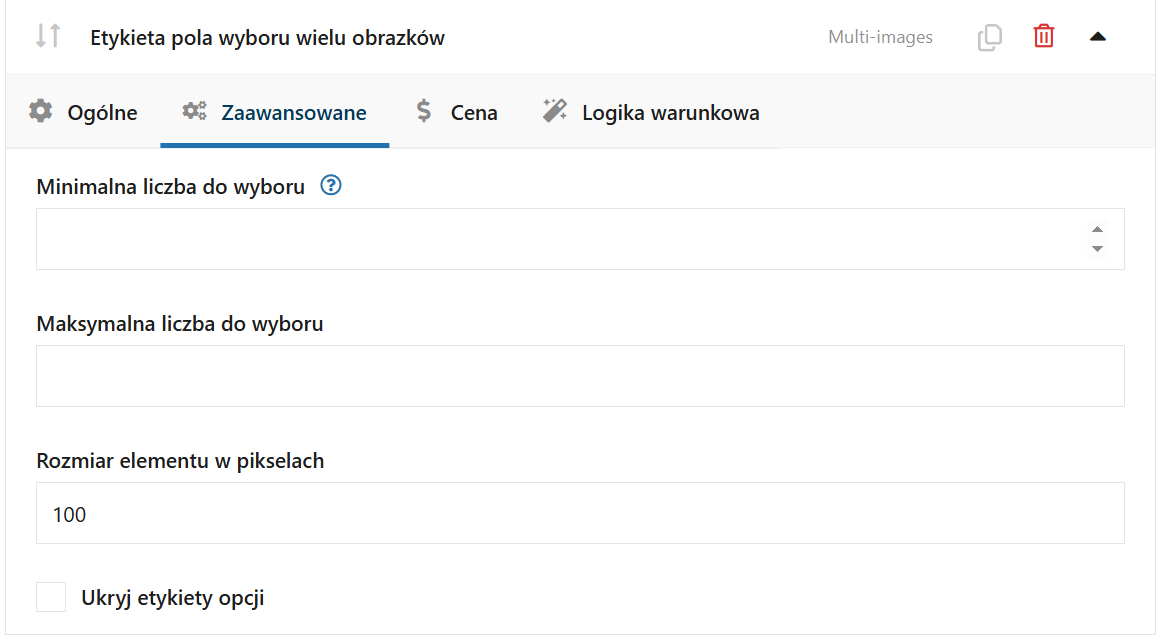Click the magic wand icon on Logika warunkowa
Screen dimensions: 1164x643
tap(554, 112)
